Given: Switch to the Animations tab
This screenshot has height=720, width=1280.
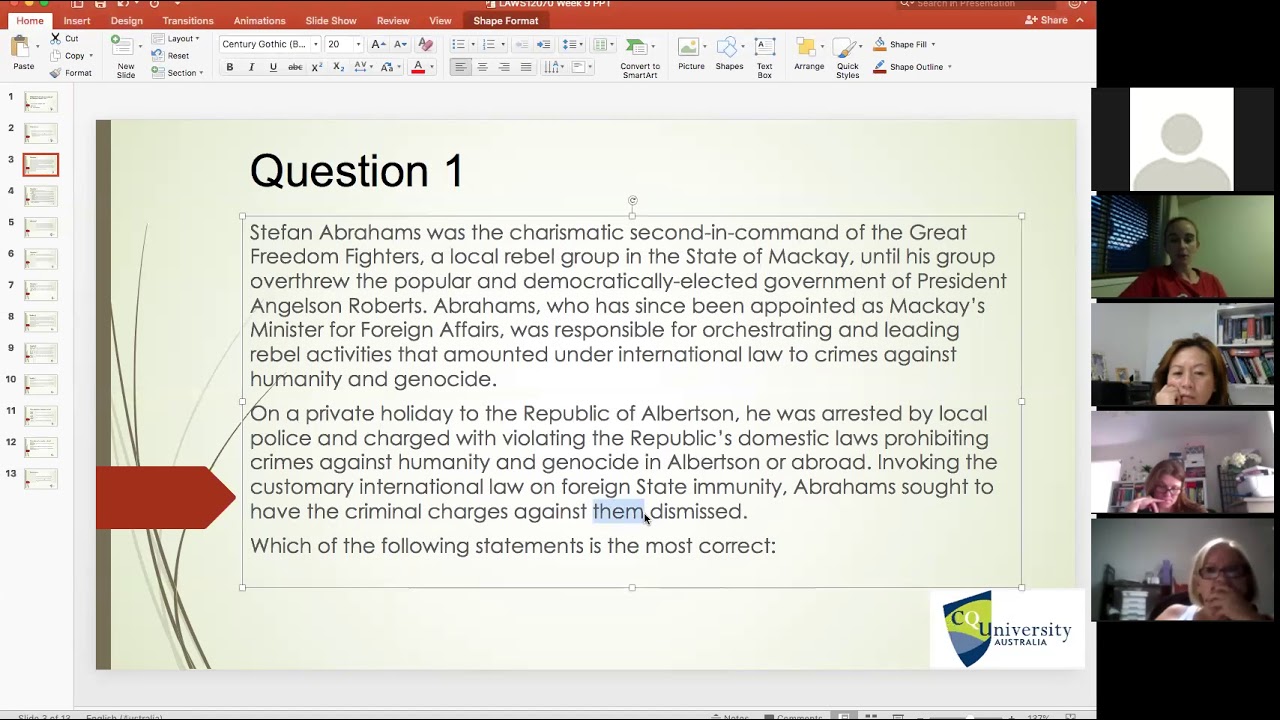Looking at the screenshot, I should click(x=259, y=20).
